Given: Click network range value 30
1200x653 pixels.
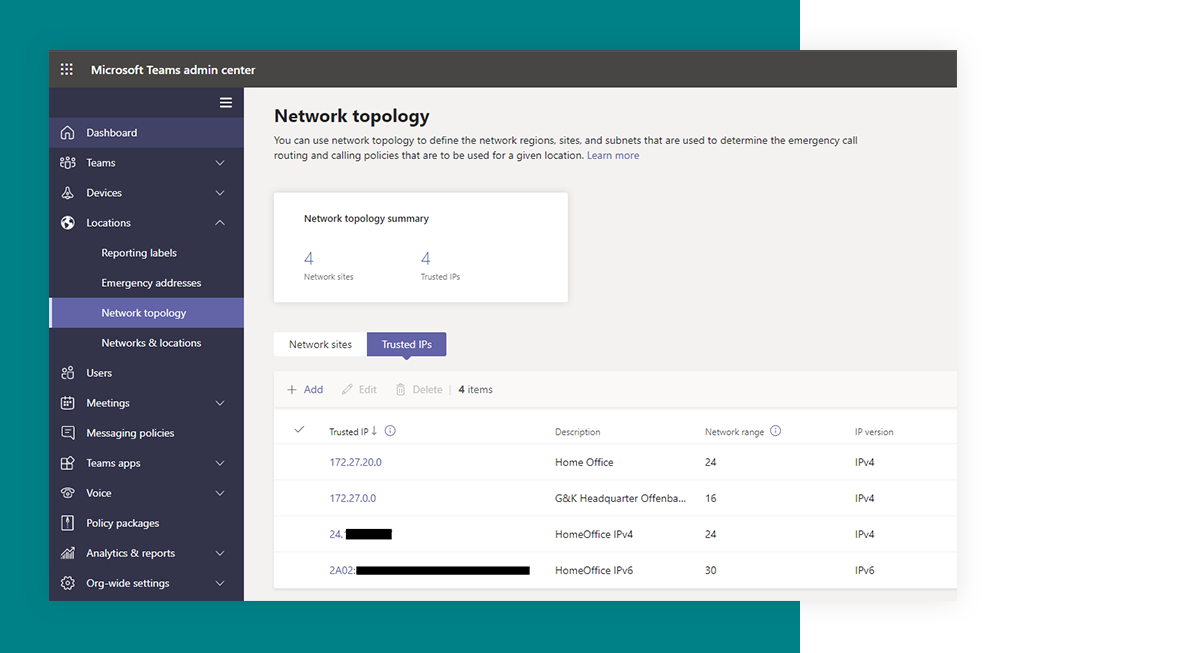Looking at the screenshot, I should 711,570.
